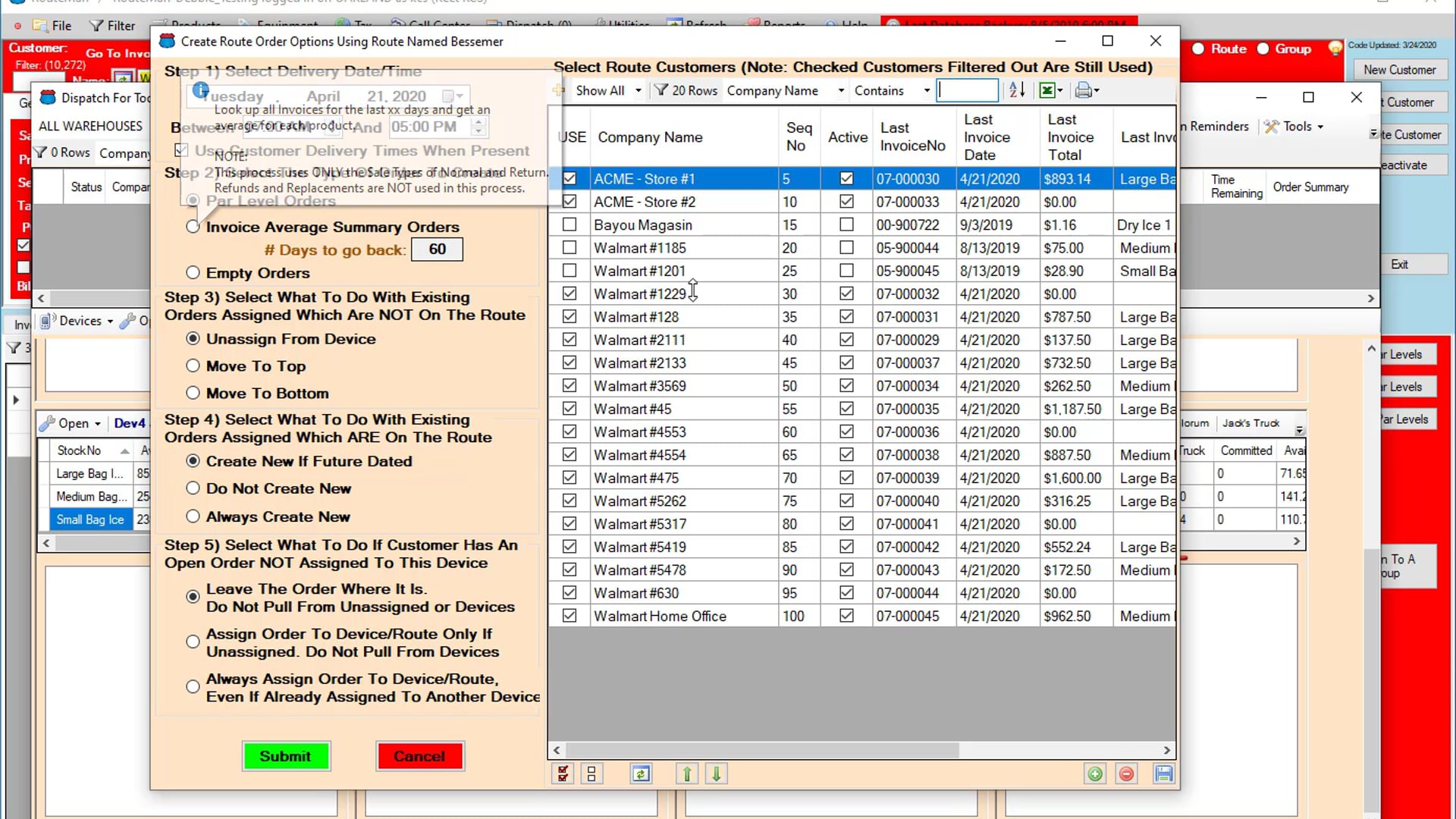Click the customer grid horizontal scrollbar

point(861,750)
